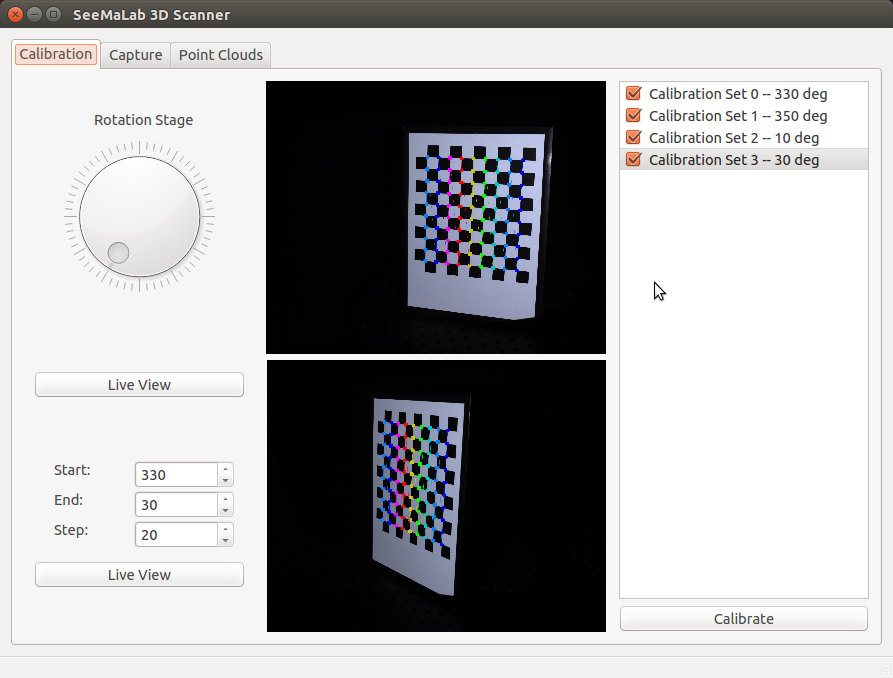Screen dimensions: 893x678
Task: Select 'Calibration Set 2 -- 10 deg' row
Action: [x=744, y=138]
